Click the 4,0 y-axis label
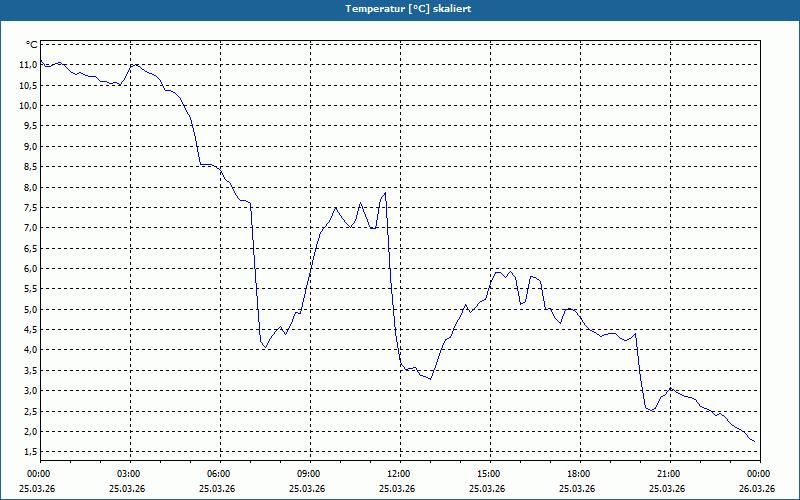Image resolution: width=800 pixels, height=500 pixels. pos(31,350)
